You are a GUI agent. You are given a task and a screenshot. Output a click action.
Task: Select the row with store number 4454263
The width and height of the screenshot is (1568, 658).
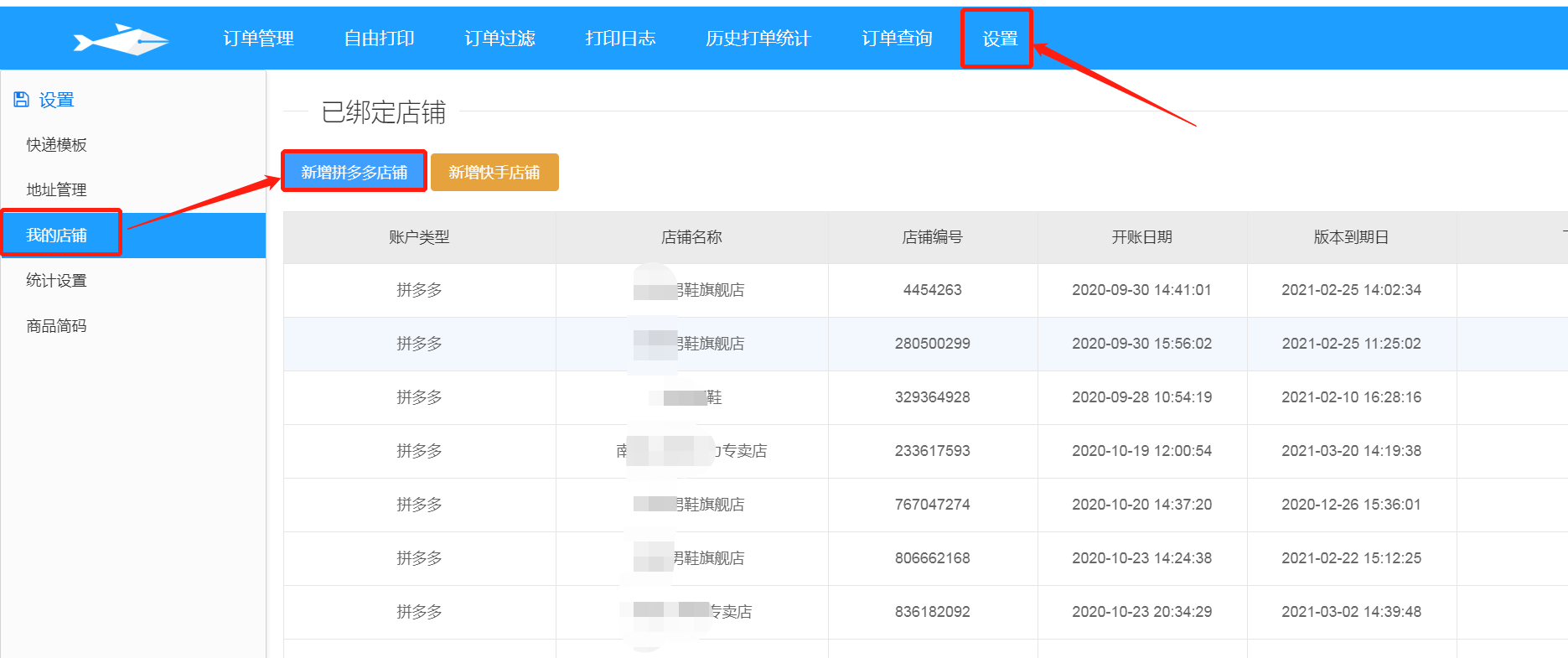tap(932, 290)
